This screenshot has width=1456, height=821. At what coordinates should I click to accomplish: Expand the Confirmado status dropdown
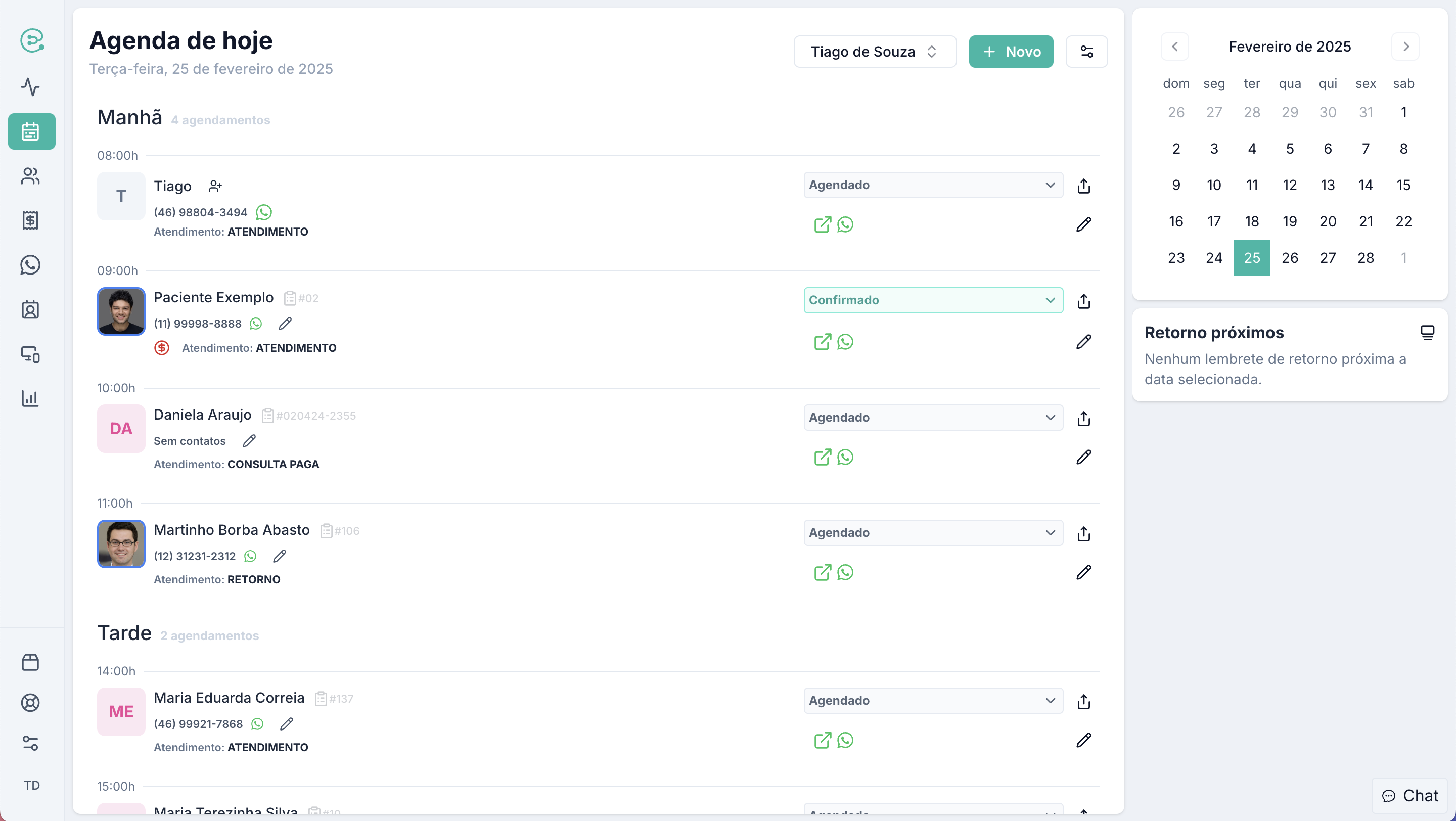click(933, 300)
